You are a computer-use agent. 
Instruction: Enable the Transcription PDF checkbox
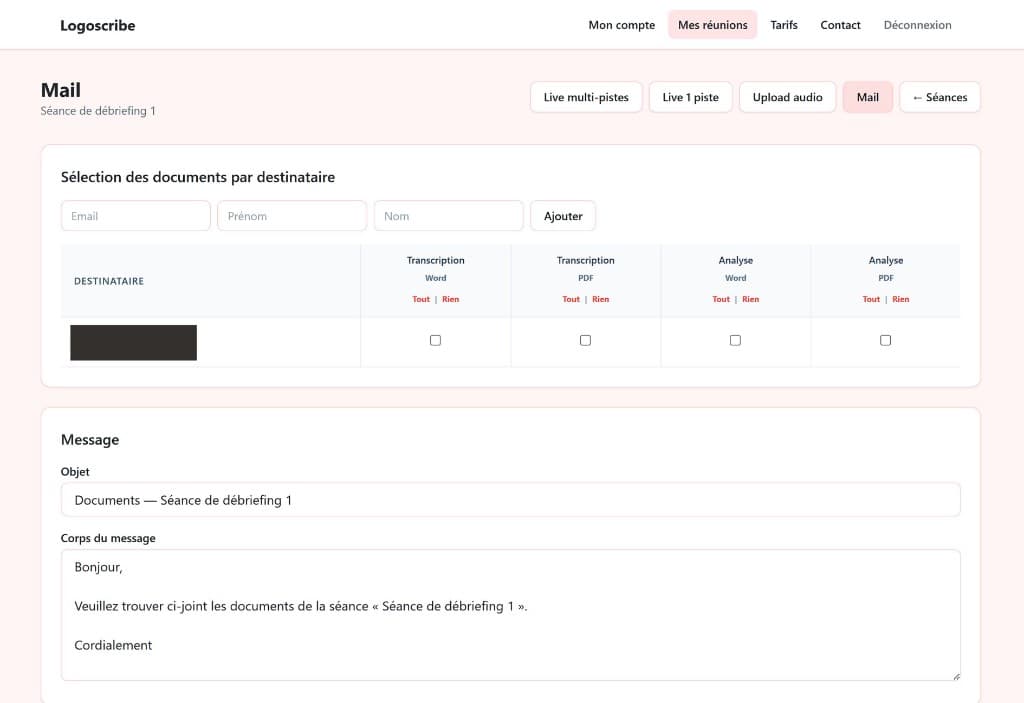[585, 340]
